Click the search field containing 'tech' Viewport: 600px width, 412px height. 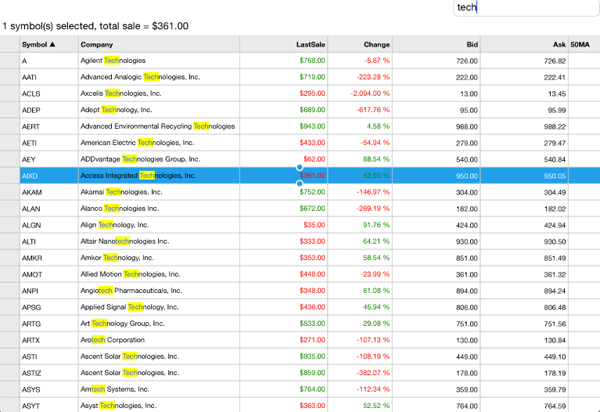[x=526, y=8]
